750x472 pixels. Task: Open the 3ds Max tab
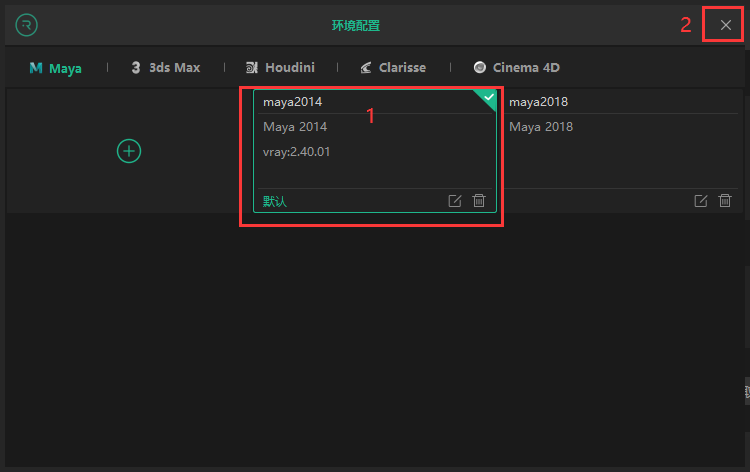tap(166, 68)
